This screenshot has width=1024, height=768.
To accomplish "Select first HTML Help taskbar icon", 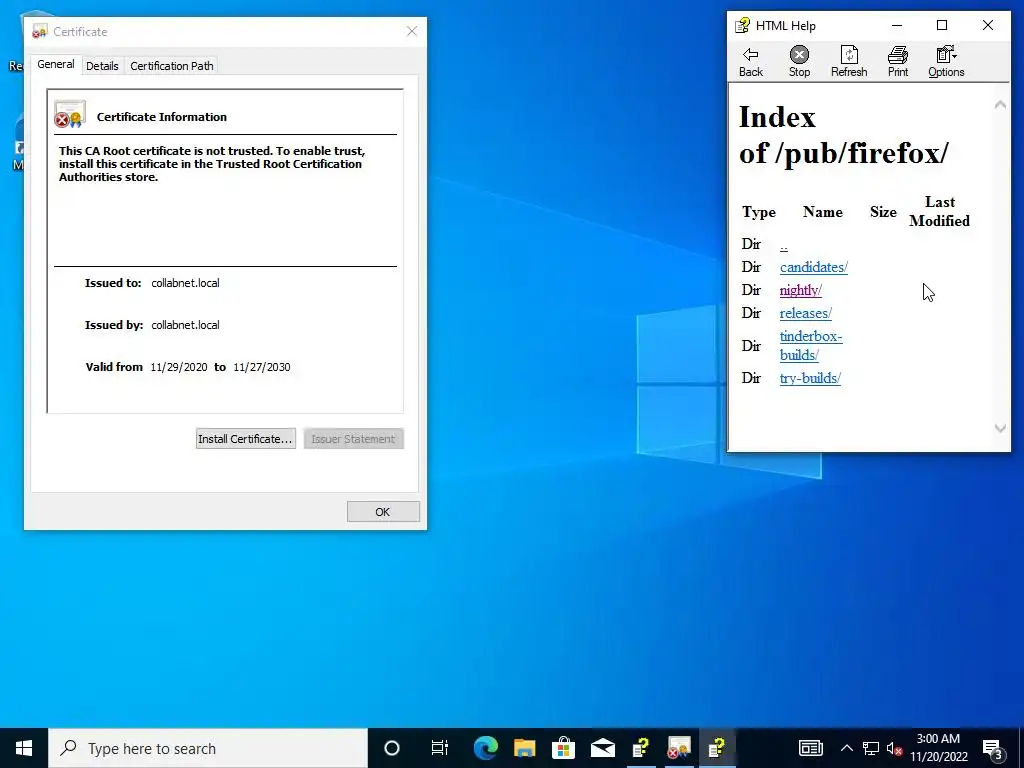I will click(x=641, y=748).
